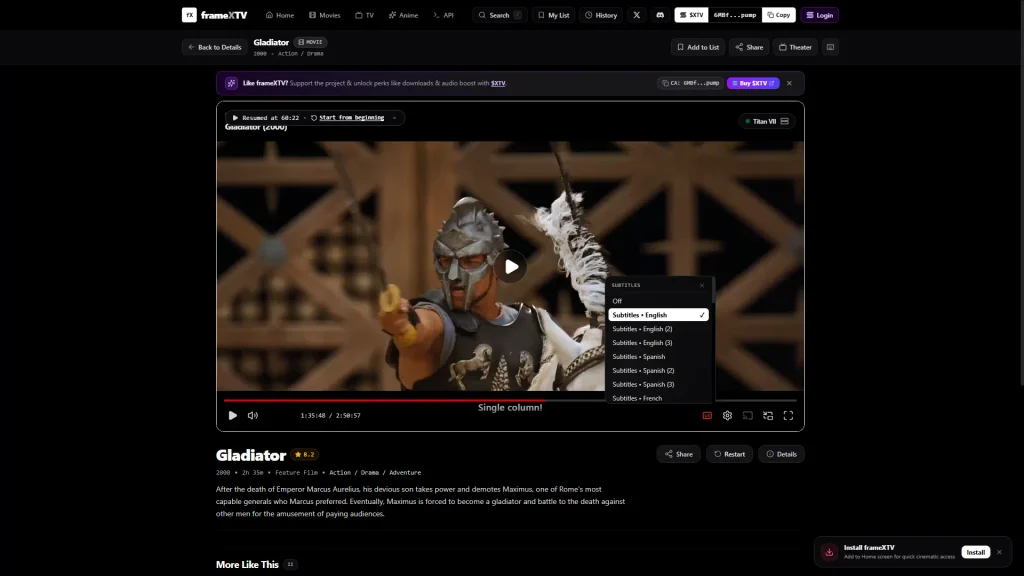
Task: Click the Start from beginning link
Action: [x=351, y=118]
